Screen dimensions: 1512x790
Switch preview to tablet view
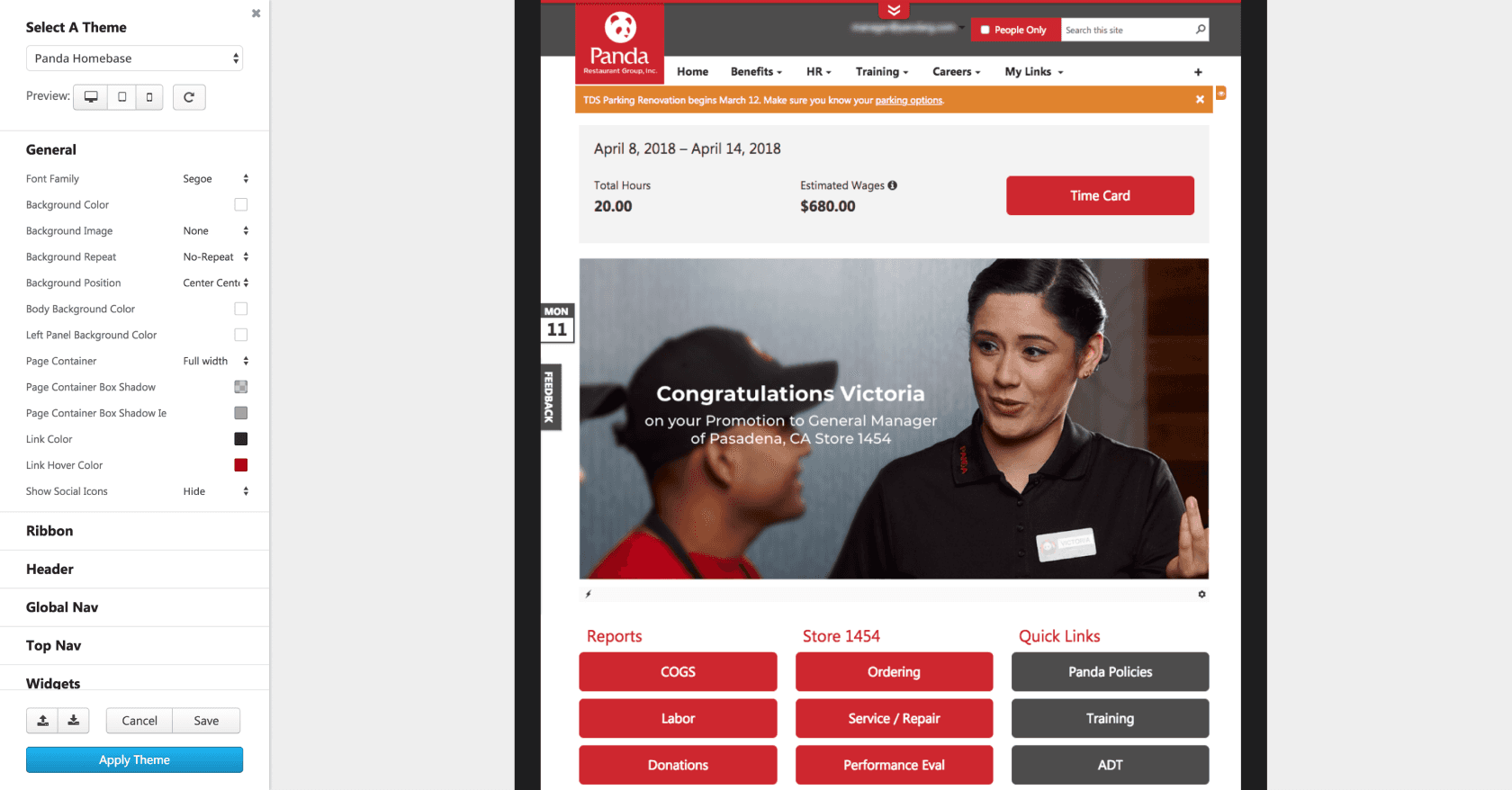(121, 97)
